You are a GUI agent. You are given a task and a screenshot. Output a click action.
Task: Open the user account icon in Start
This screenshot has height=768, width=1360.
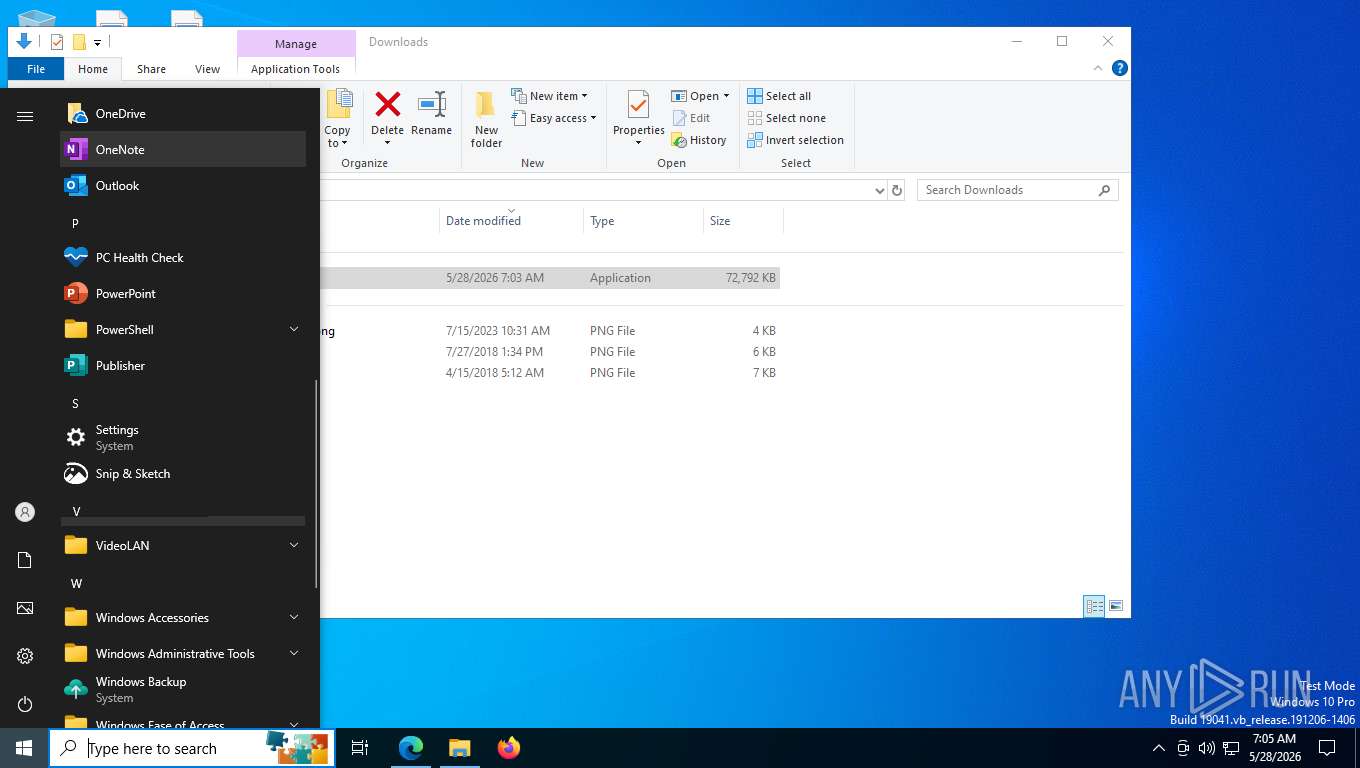[x=25, y=512]
